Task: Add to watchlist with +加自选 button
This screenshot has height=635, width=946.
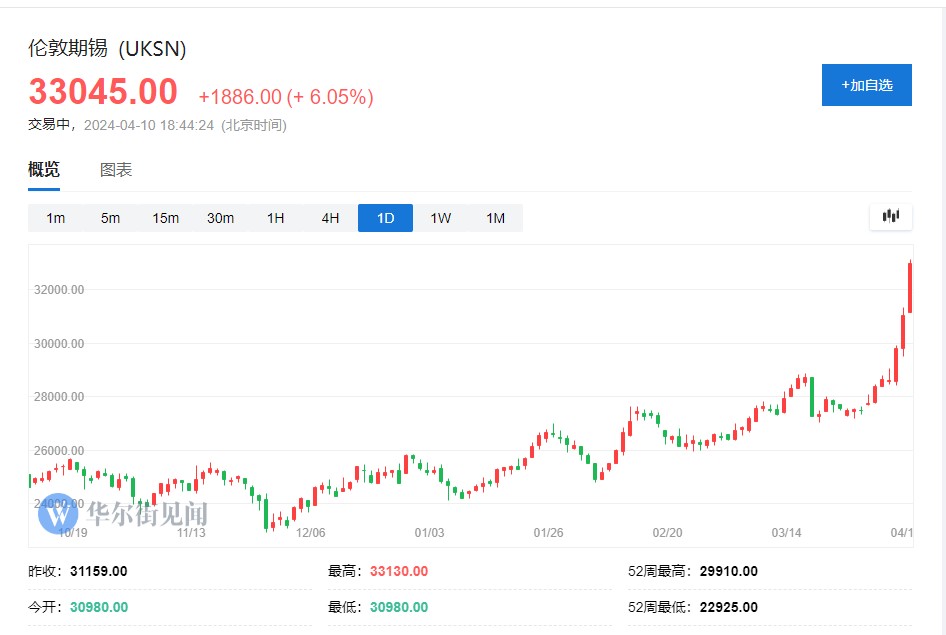Action: click(866, 85)
